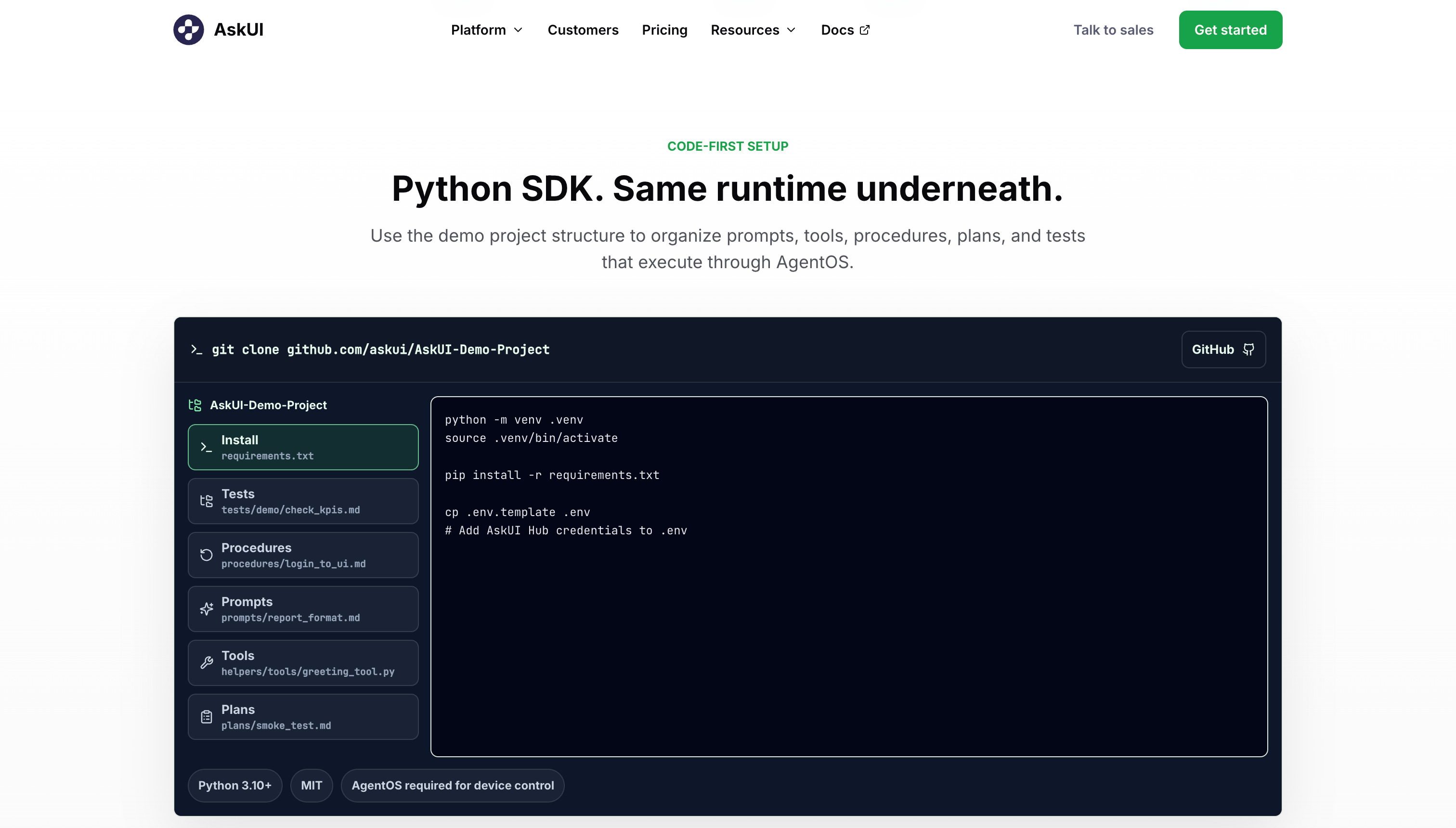Click the demo project structure description paragraph
The width and height of the screenshot is (1456, 828).
[728, 248]
